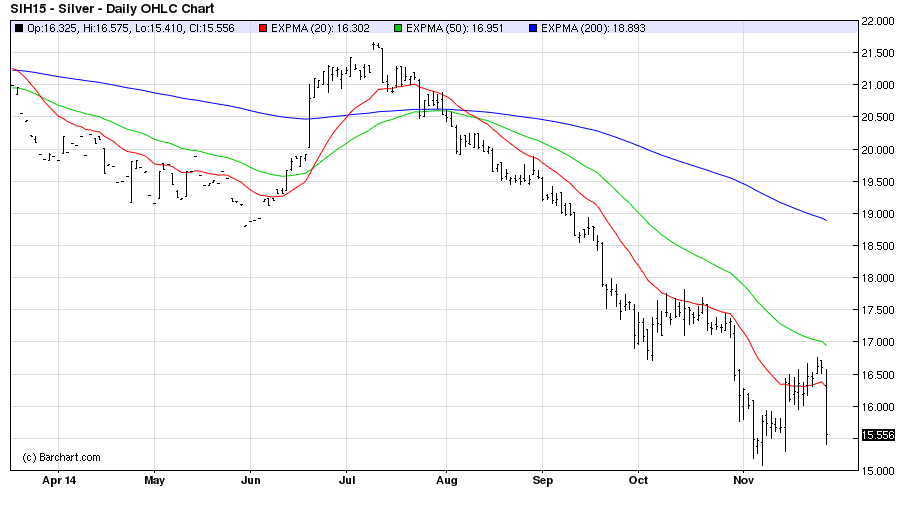Click the current price tag 15.556
The width and height of the screenshot is (900, 511).
878,435
